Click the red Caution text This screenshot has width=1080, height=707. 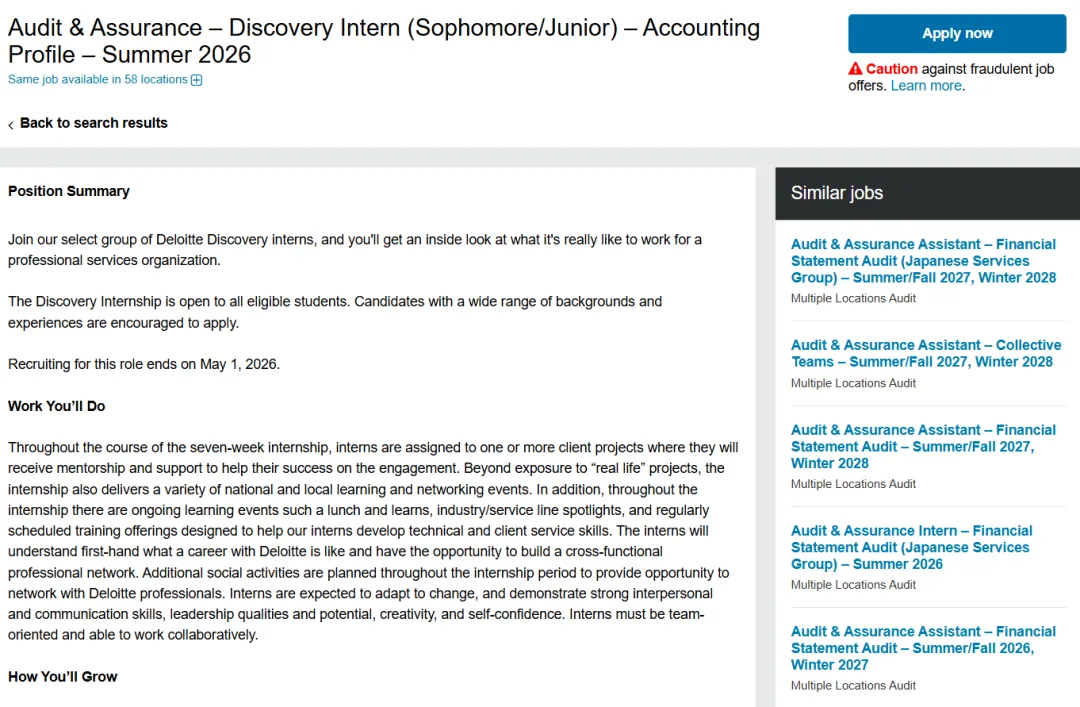click(x=891, y=69)
